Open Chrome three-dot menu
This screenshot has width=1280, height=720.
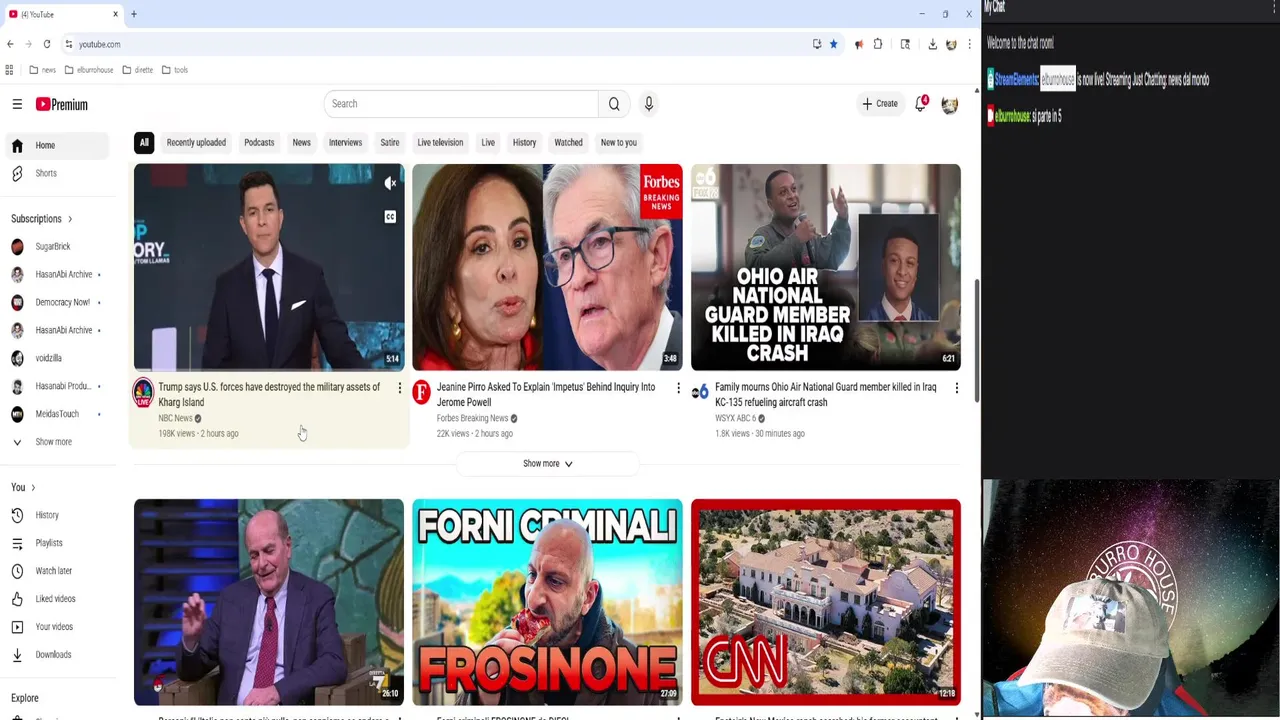point(969,44)
